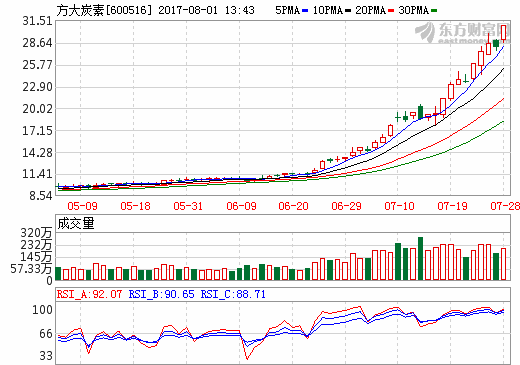Click the 06-29 date label

tap(346, 206)
